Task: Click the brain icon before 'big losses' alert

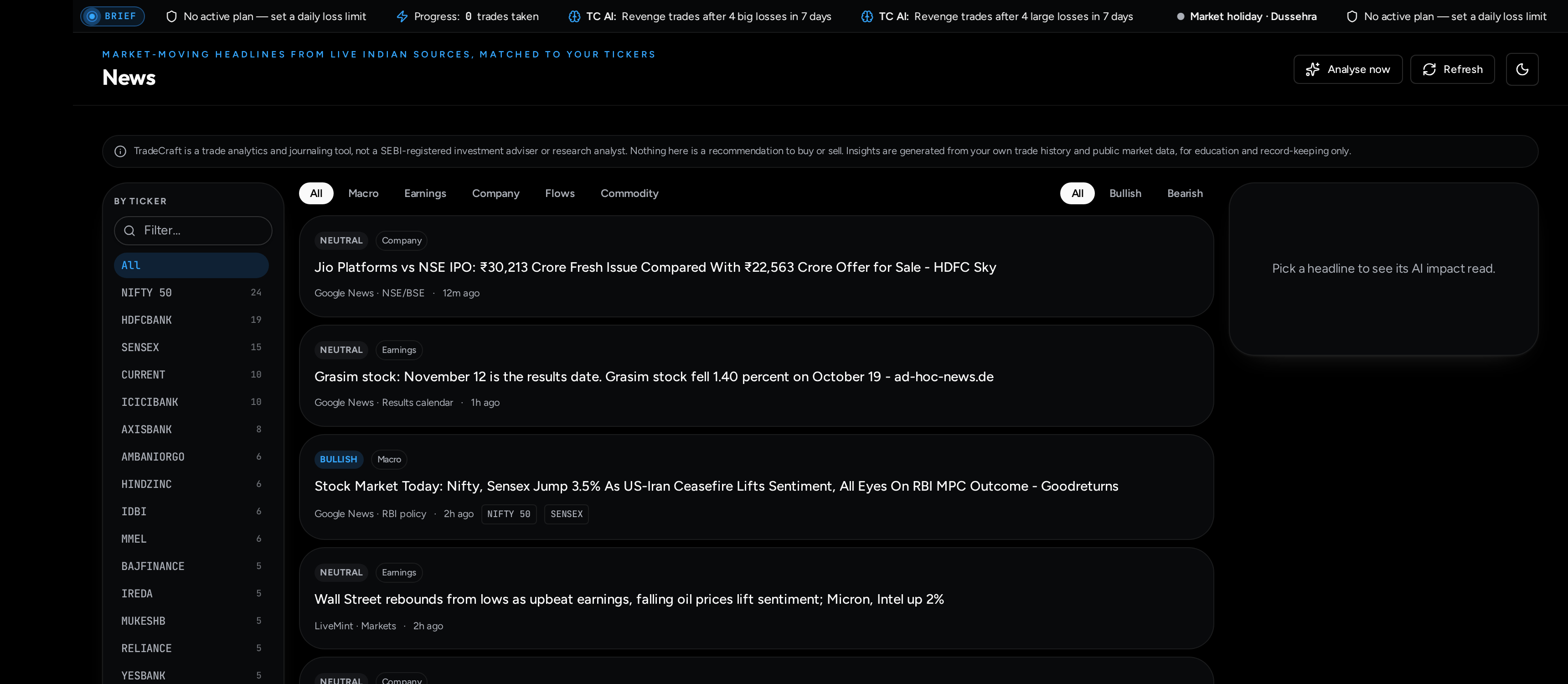Action: (x=574, y=16)
